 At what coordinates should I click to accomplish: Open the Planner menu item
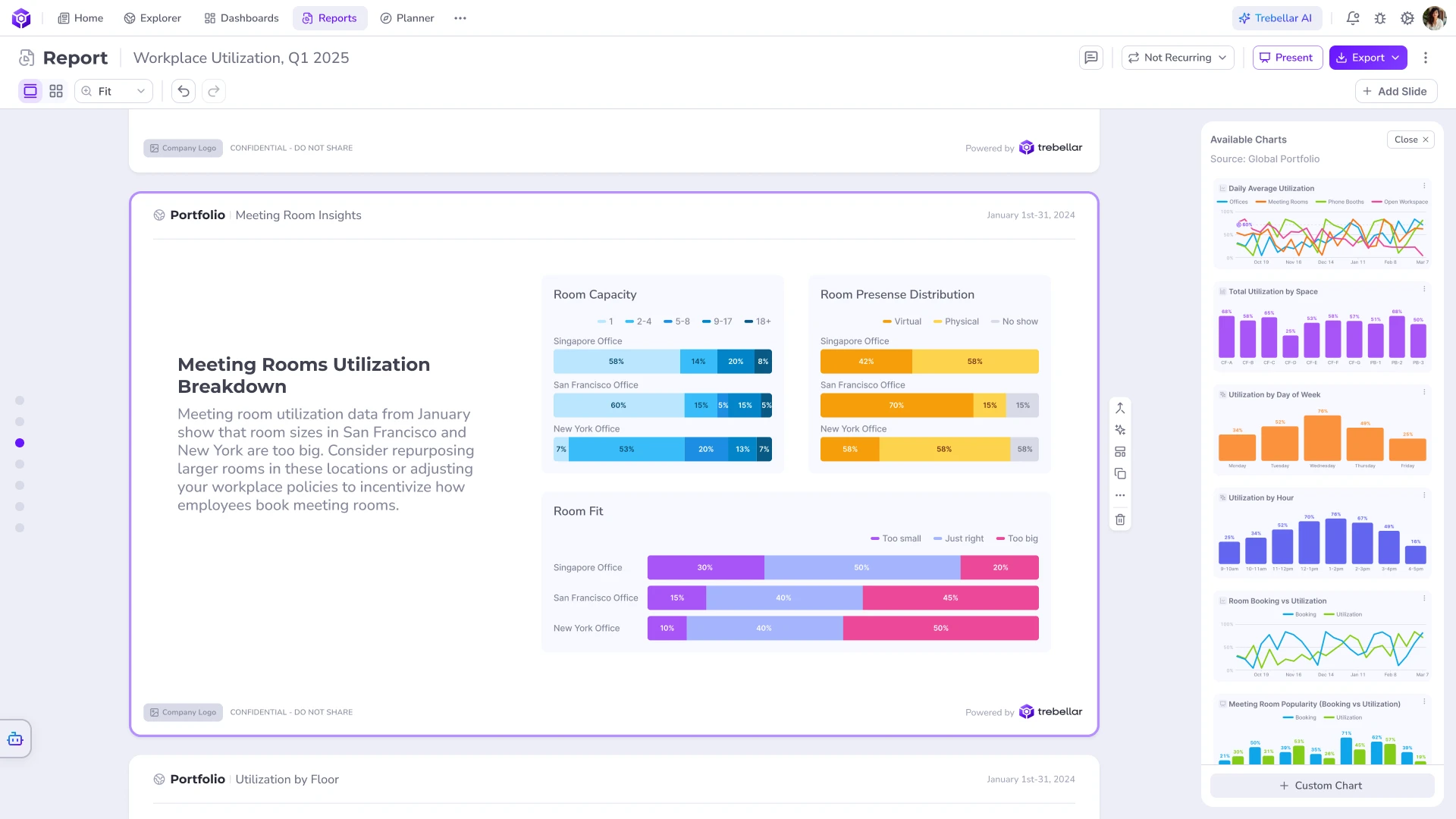(x=407, y=18)
